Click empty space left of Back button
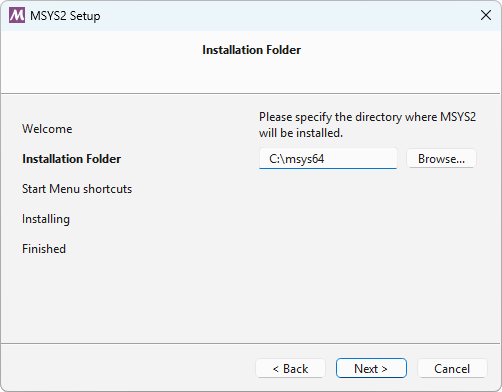The image size is (502, 392). coord(127,368)
